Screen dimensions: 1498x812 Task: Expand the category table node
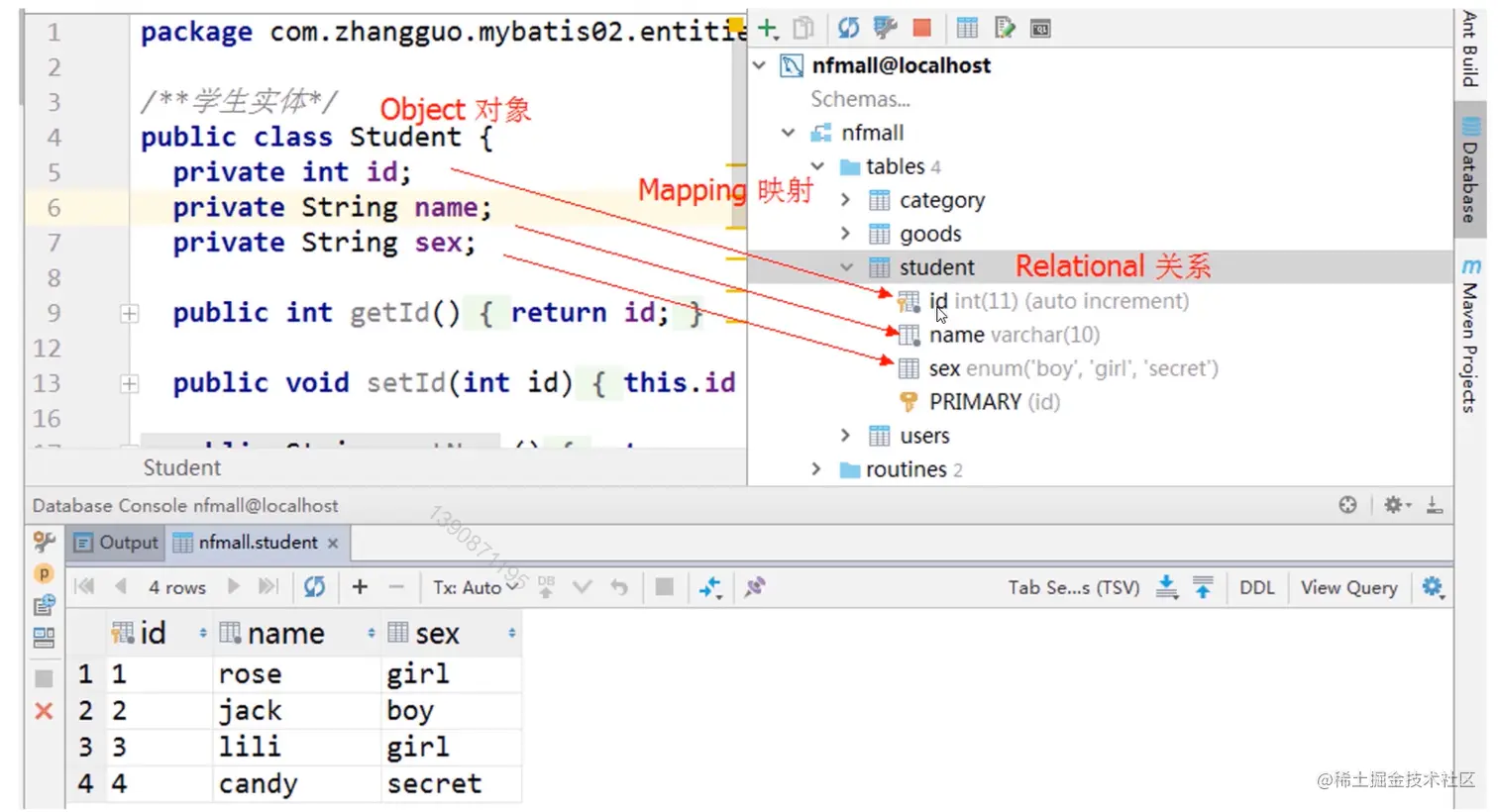(845, 200)
